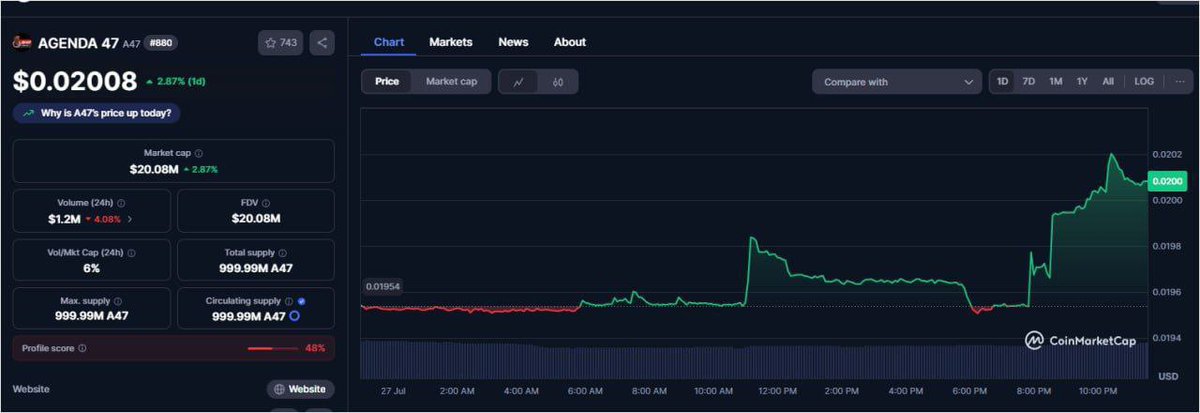
Task: Select 1D time range
Action: click(1003, 82)
